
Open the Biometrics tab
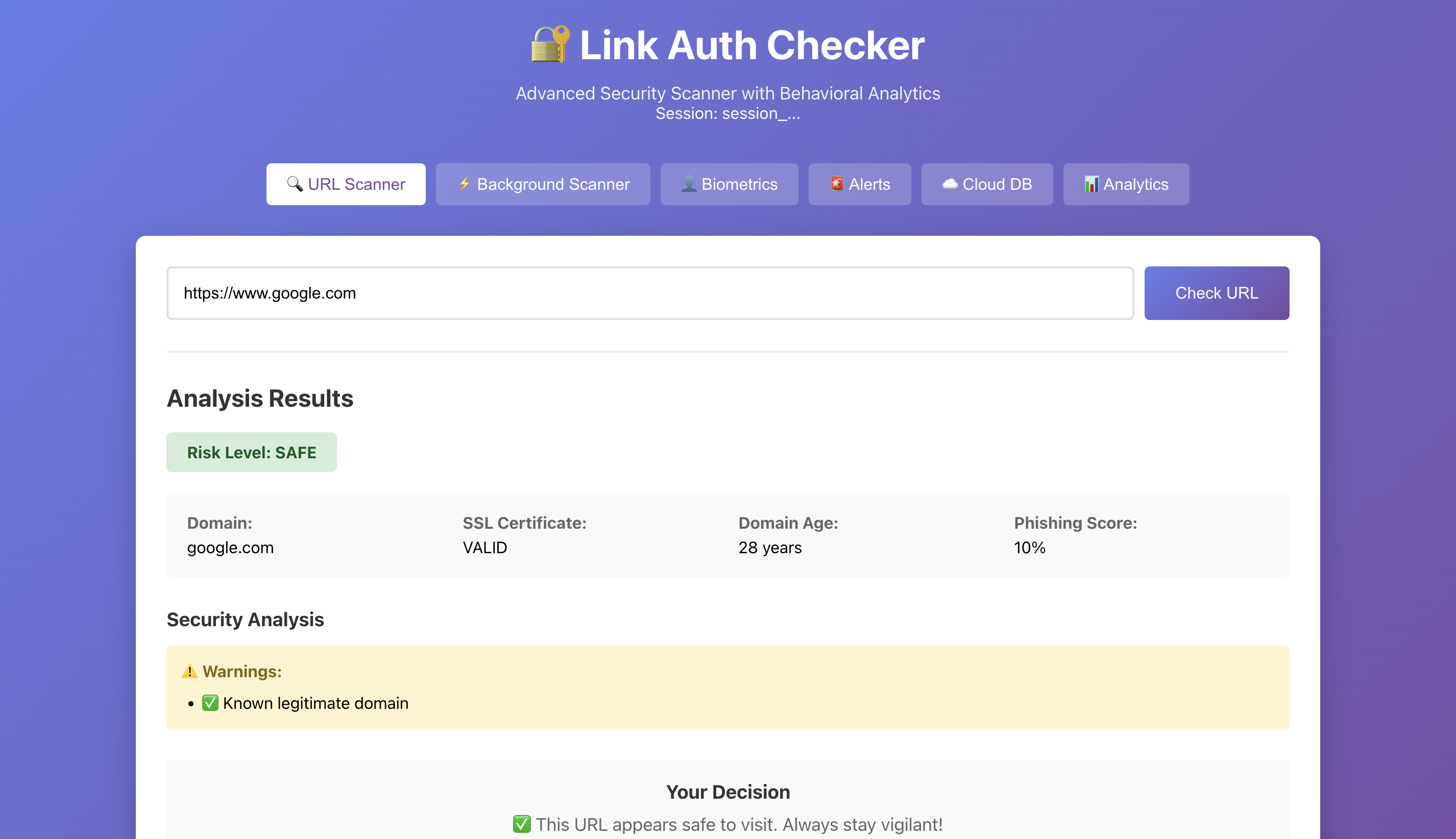pos(729,184)
